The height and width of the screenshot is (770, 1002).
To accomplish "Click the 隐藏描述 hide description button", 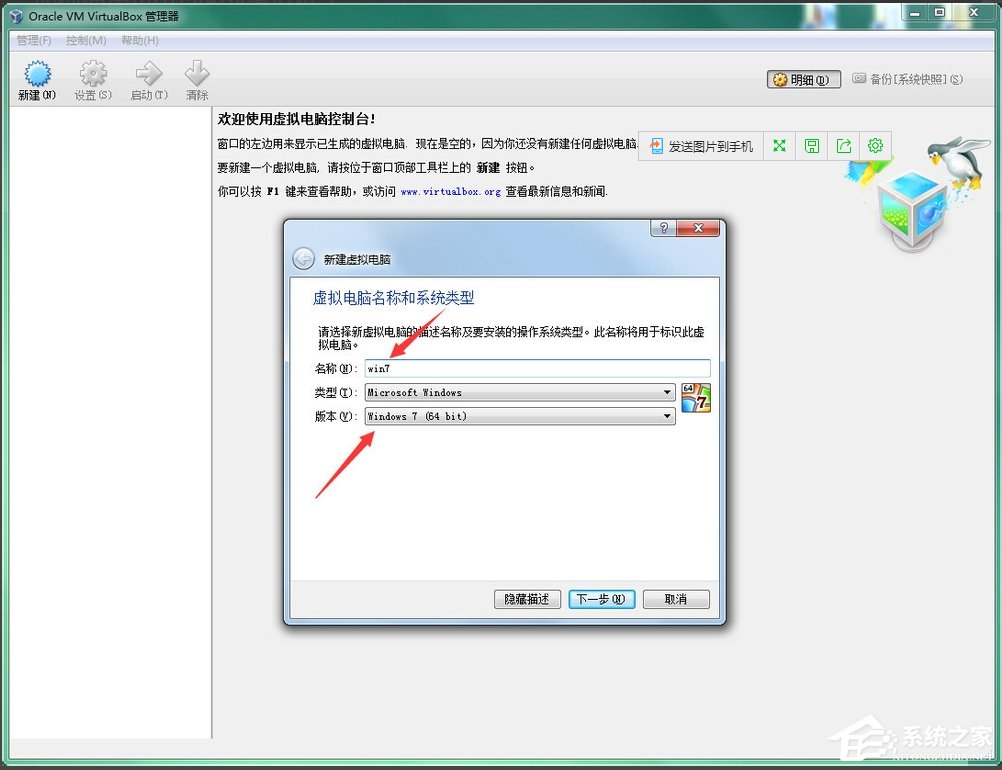I will pos(527,599).
